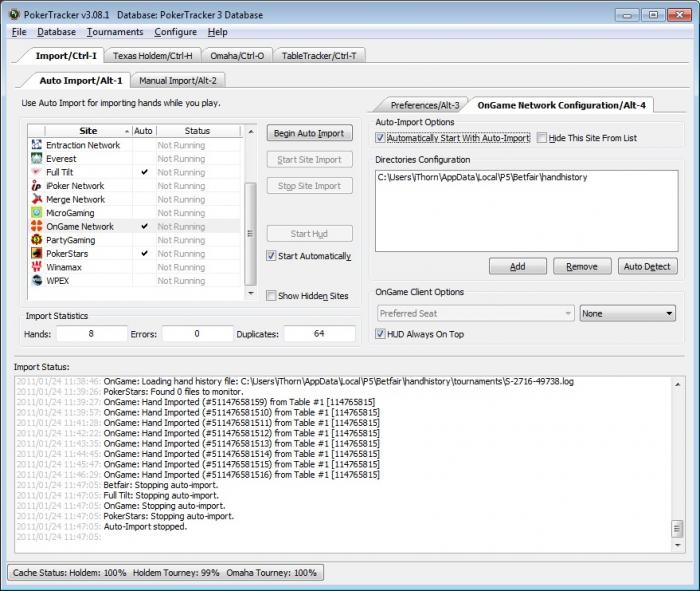Click Import Status scroll up arrow
The image size is (700, 591).
[677, 384]
